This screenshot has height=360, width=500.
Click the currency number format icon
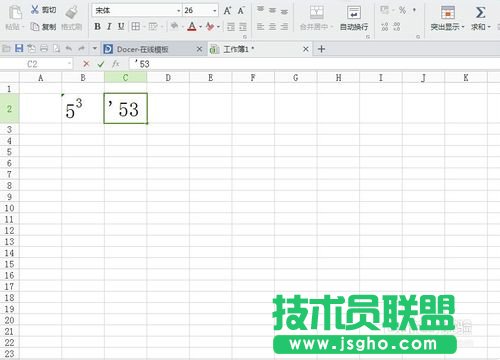click(385, 10)
